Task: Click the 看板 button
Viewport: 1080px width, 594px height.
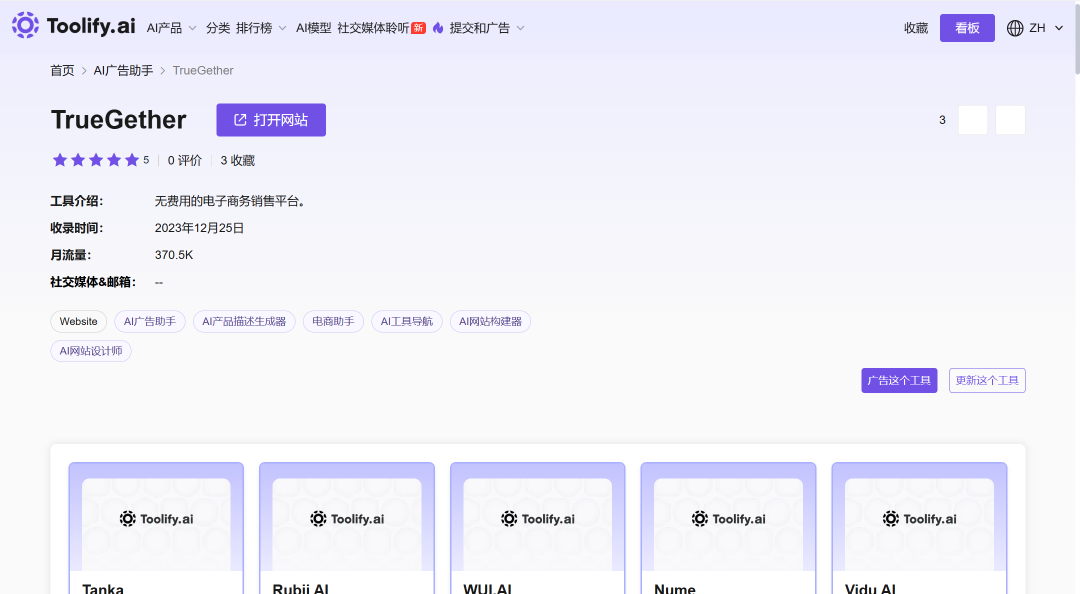Action: tap(967, 28)
